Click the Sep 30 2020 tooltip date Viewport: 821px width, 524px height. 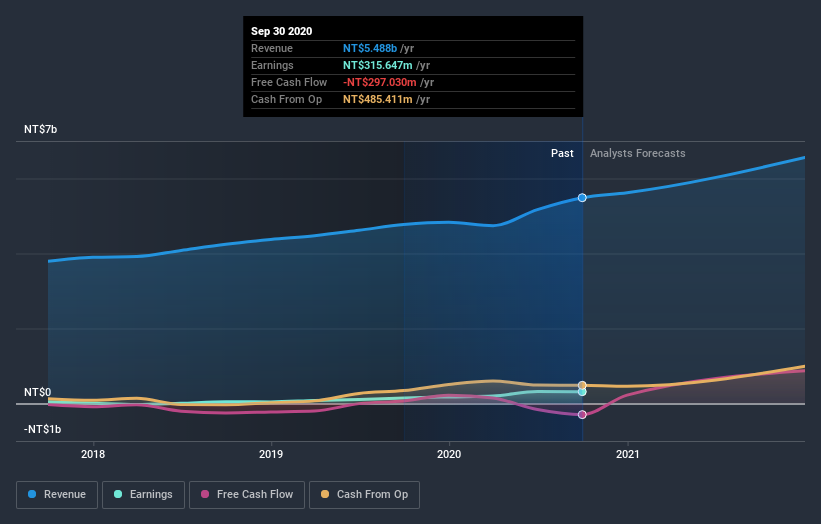click(282, 31)
